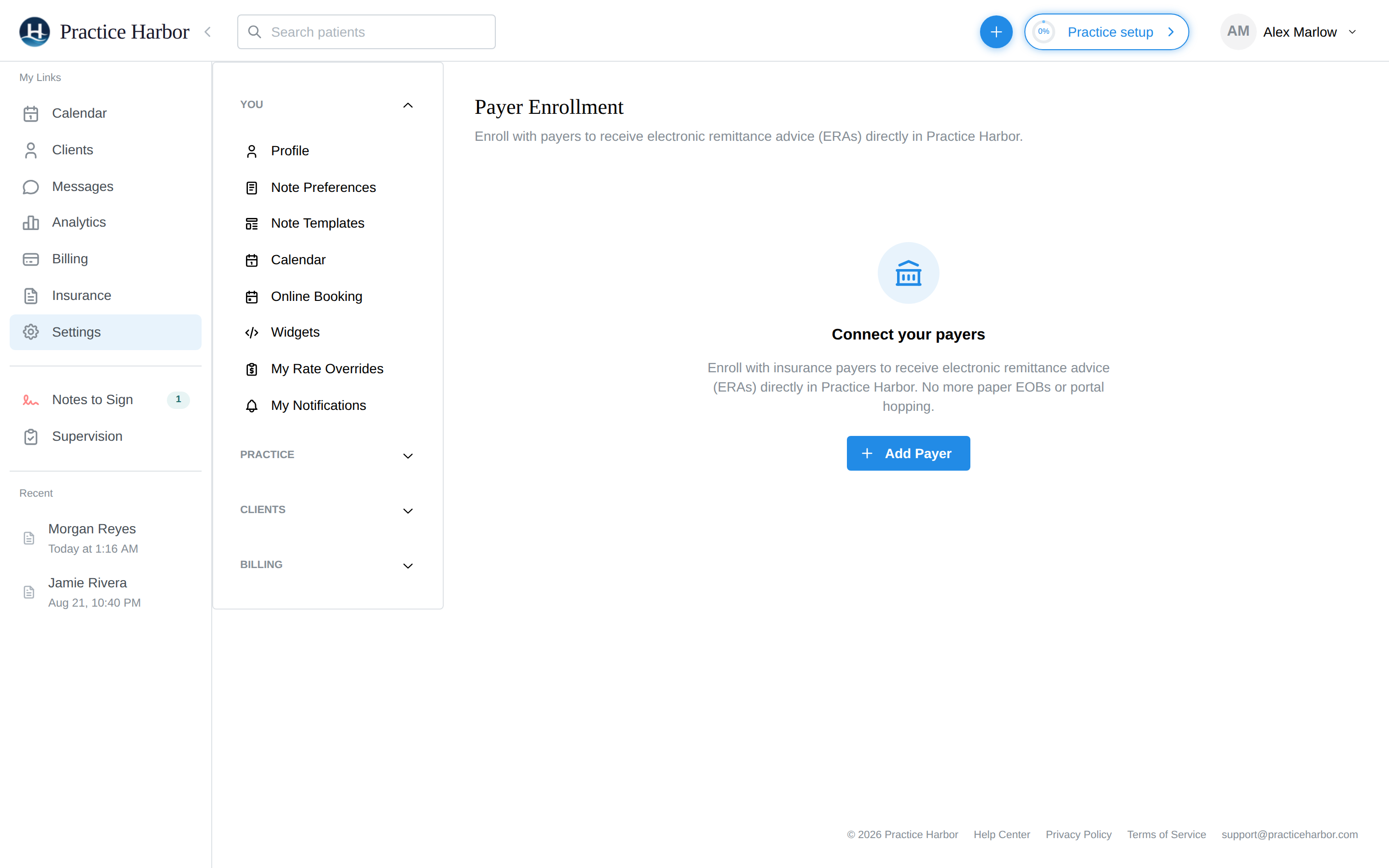This screenshot has height=868, width=1389.
Task: Expand the PRACTICE section
Action: click(408, 456)
